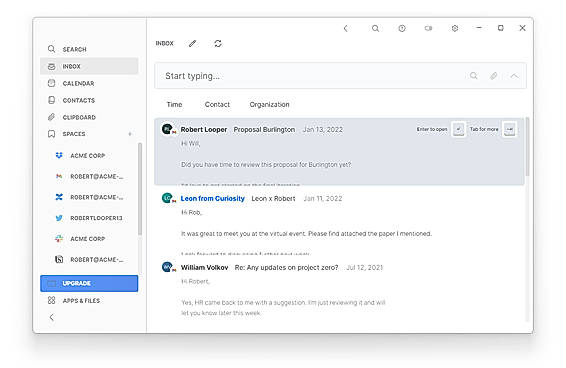Click the message list scrollbar

(527, 147)
